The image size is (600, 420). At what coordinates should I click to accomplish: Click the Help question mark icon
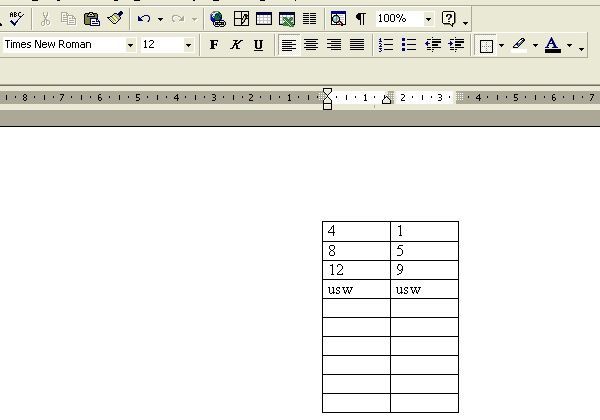point(448,18)
